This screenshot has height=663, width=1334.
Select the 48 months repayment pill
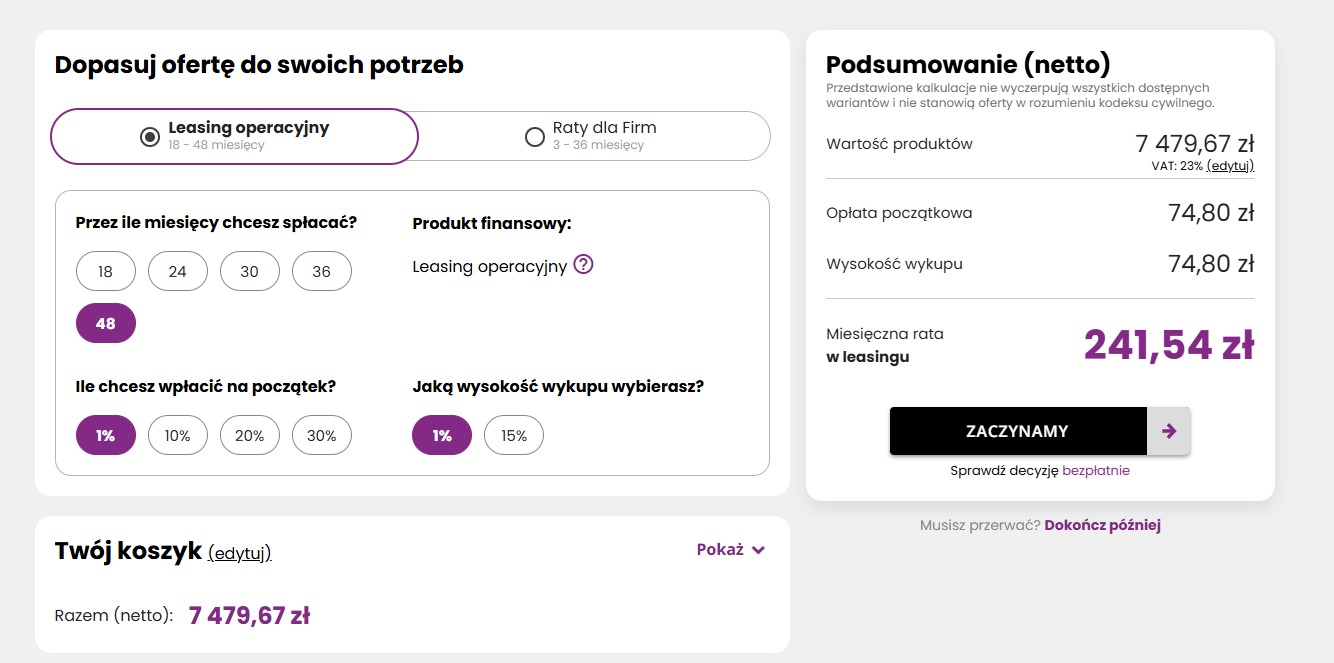[x=105, y=323]
